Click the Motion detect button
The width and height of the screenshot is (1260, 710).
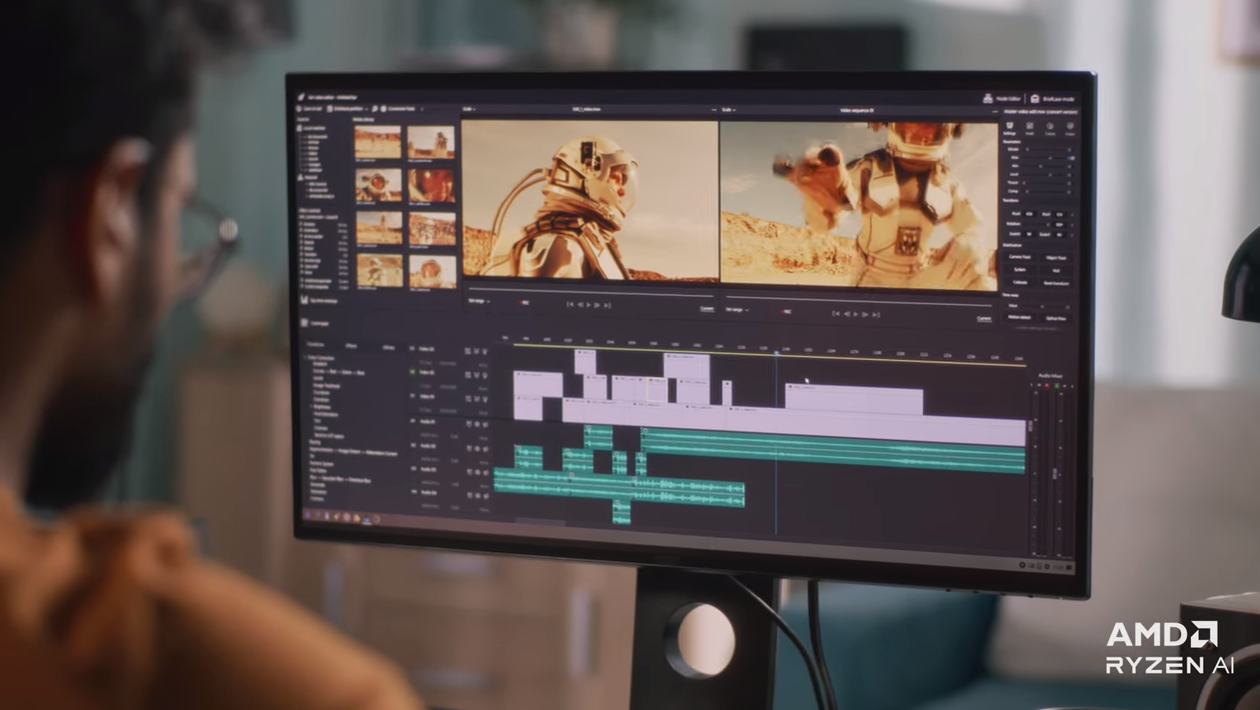(1020, 317)
